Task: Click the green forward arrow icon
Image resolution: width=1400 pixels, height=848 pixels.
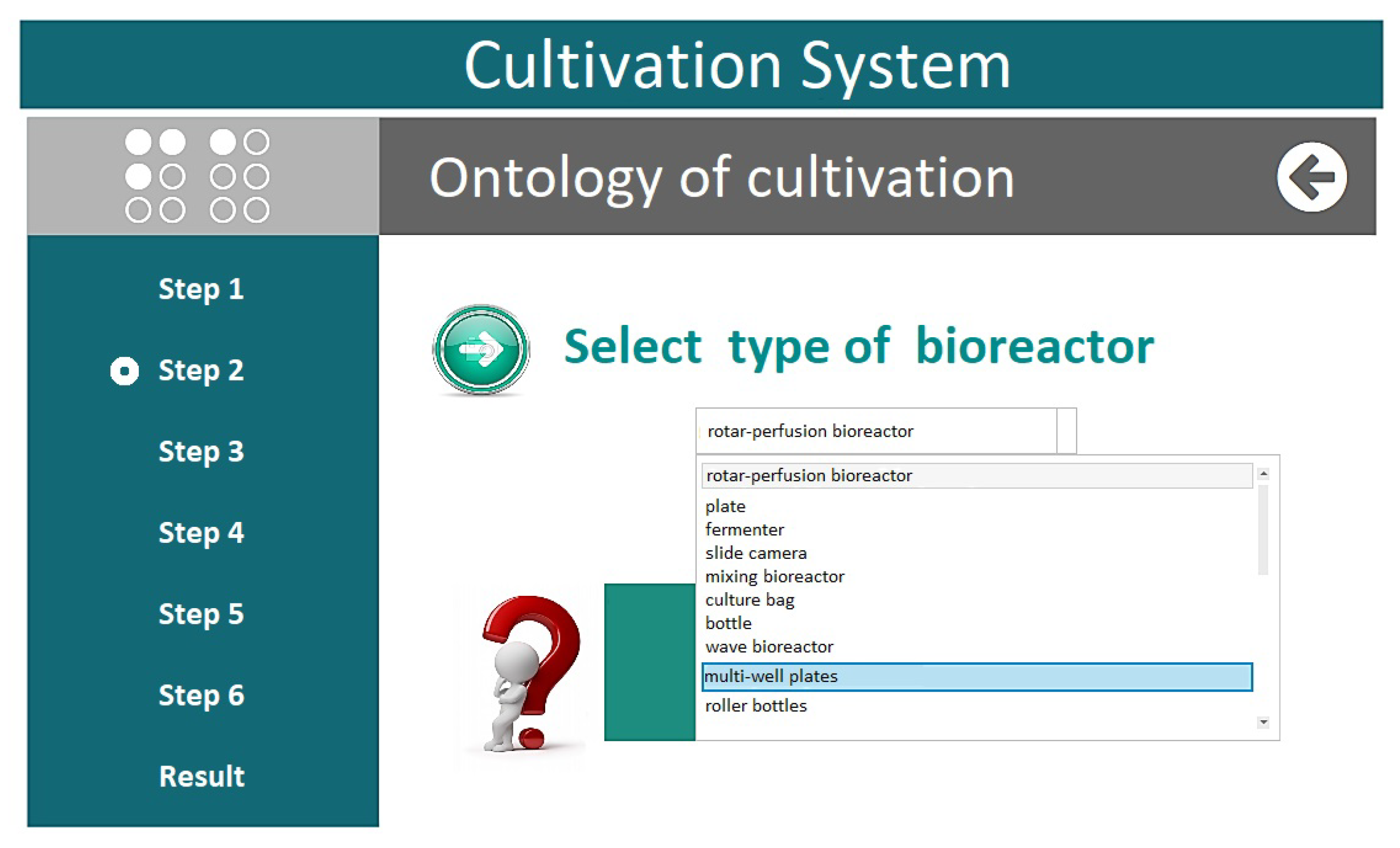Action: coord(481,349)
